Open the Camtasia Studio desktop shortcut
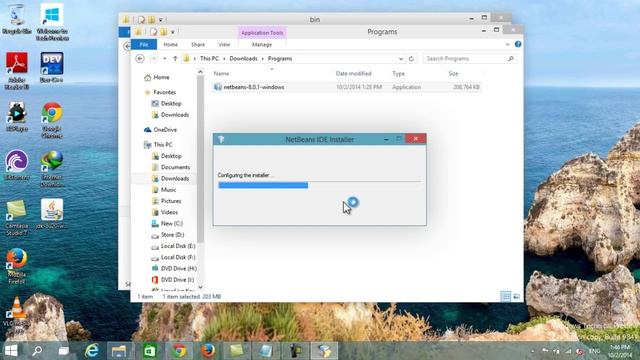The height and width of the screenshot is (360, 640). (x=17, y=217)
